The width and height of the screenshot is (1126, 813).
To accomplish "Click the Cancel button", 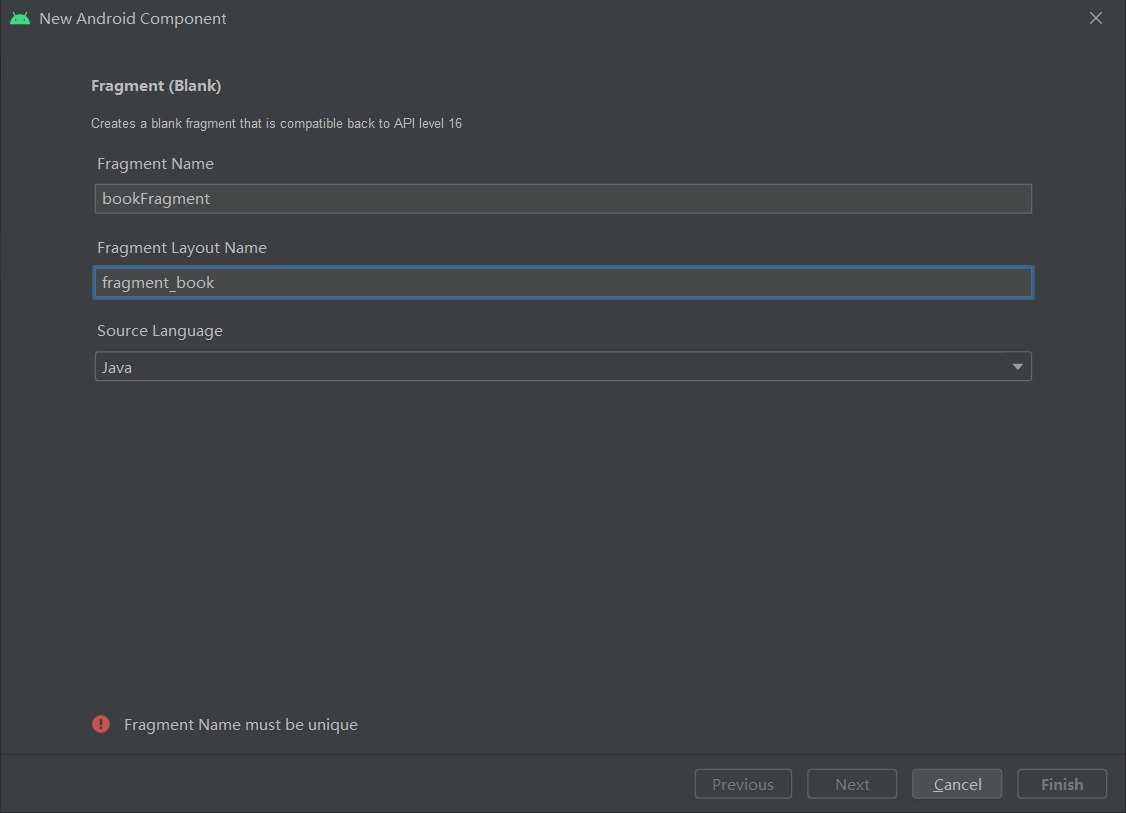I will [x=957, y=784].
